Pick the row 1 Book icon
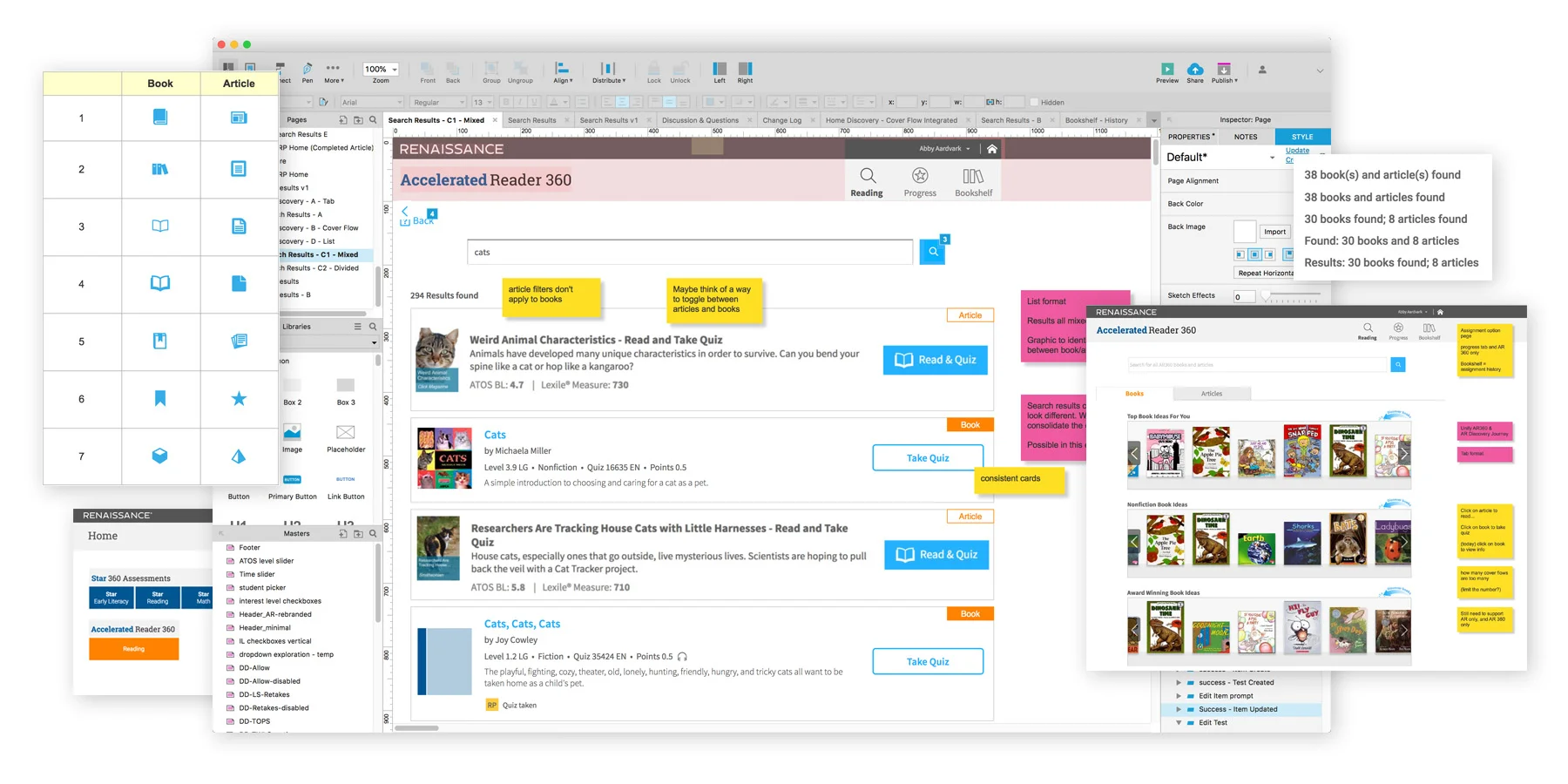 pos(160,116)
